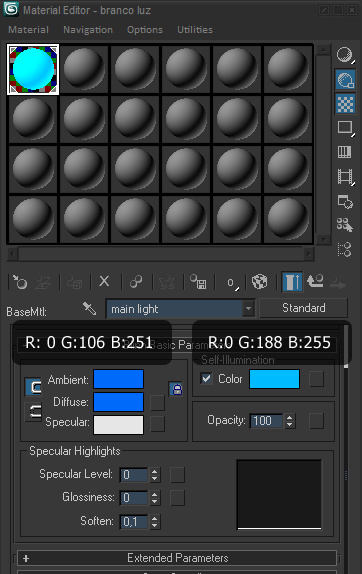Screen dimensions: 362x574
Task: Click the Self-Illumination cyan color swatch
Action: (274, 379)
